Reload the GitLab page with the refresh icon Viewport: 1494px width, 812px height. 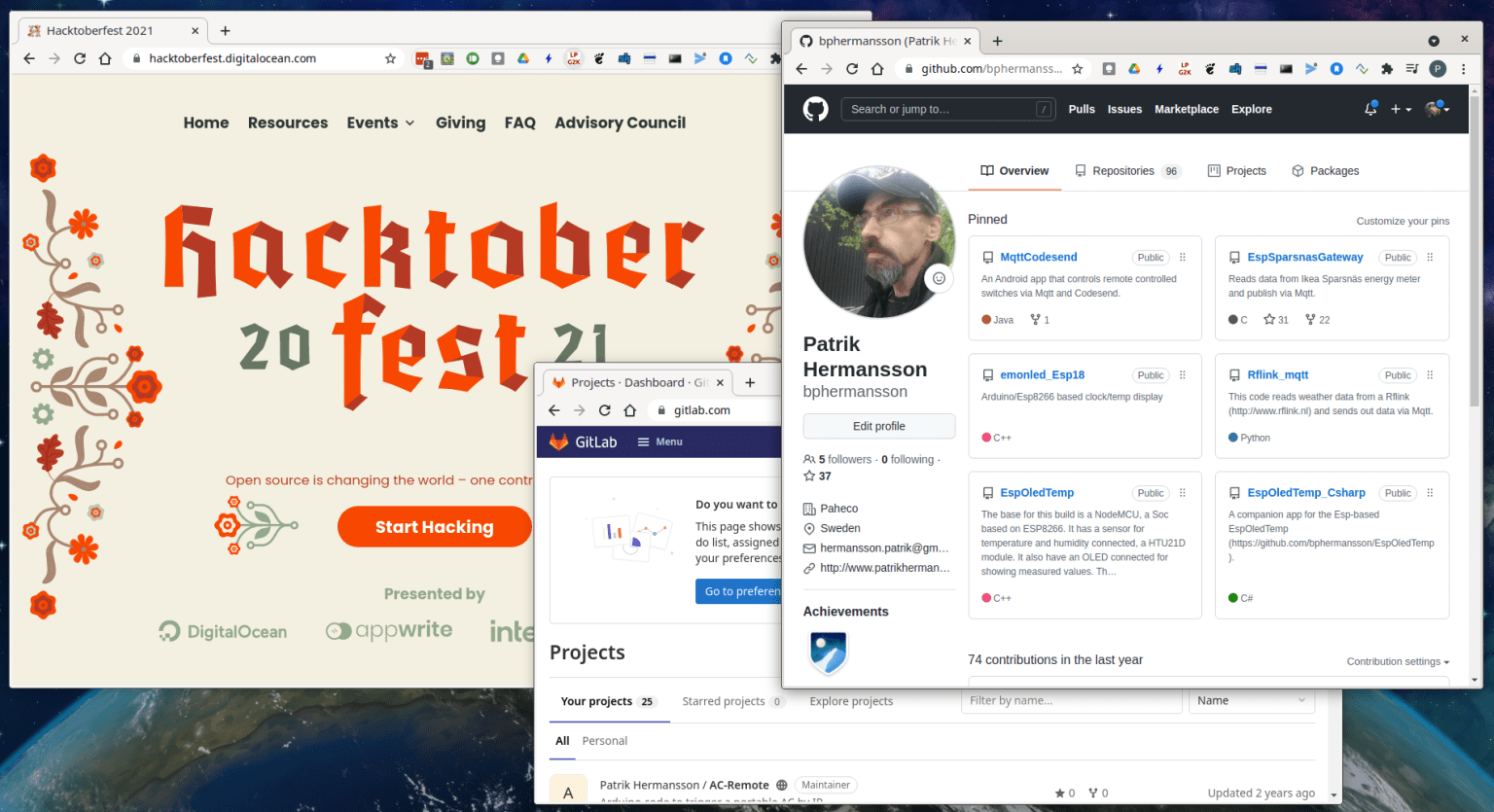point(604,409)
